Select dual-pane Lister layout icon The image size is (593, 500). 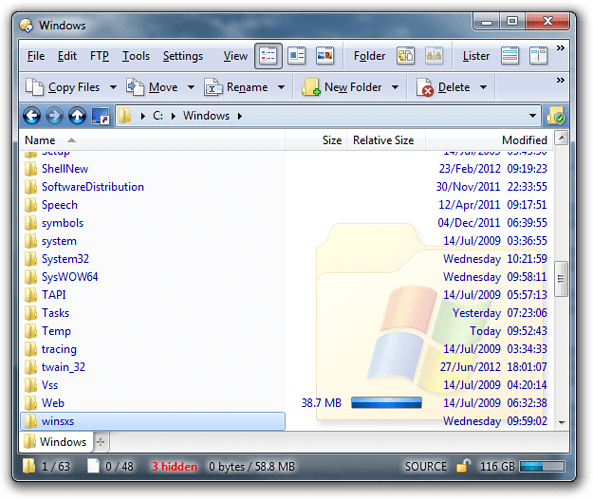point(538,56)
